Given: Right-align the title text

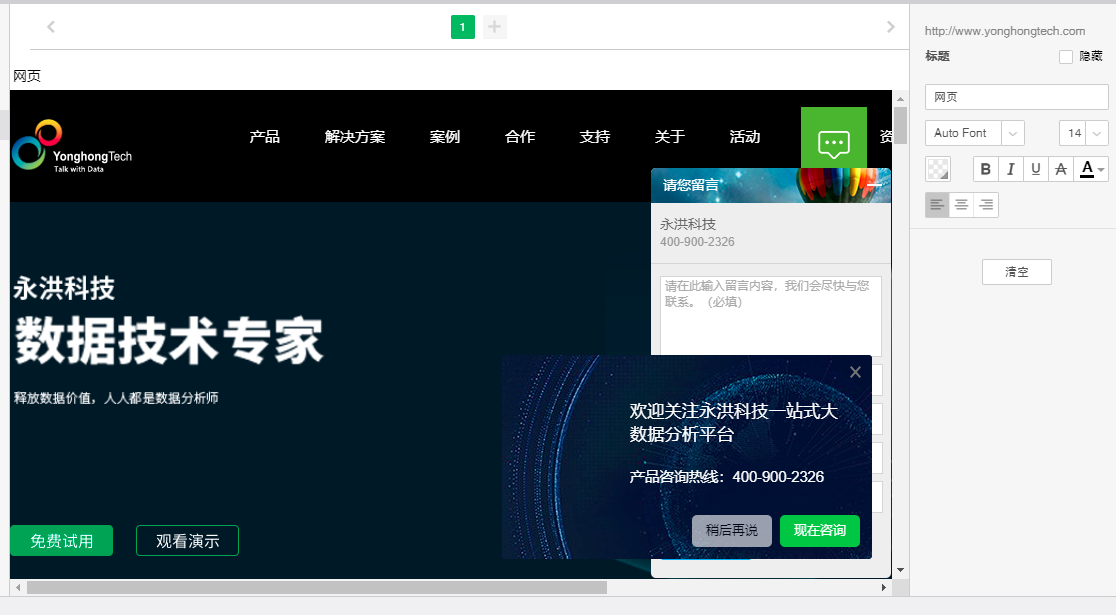Looking at the screenshot, I should click(986, 205).
